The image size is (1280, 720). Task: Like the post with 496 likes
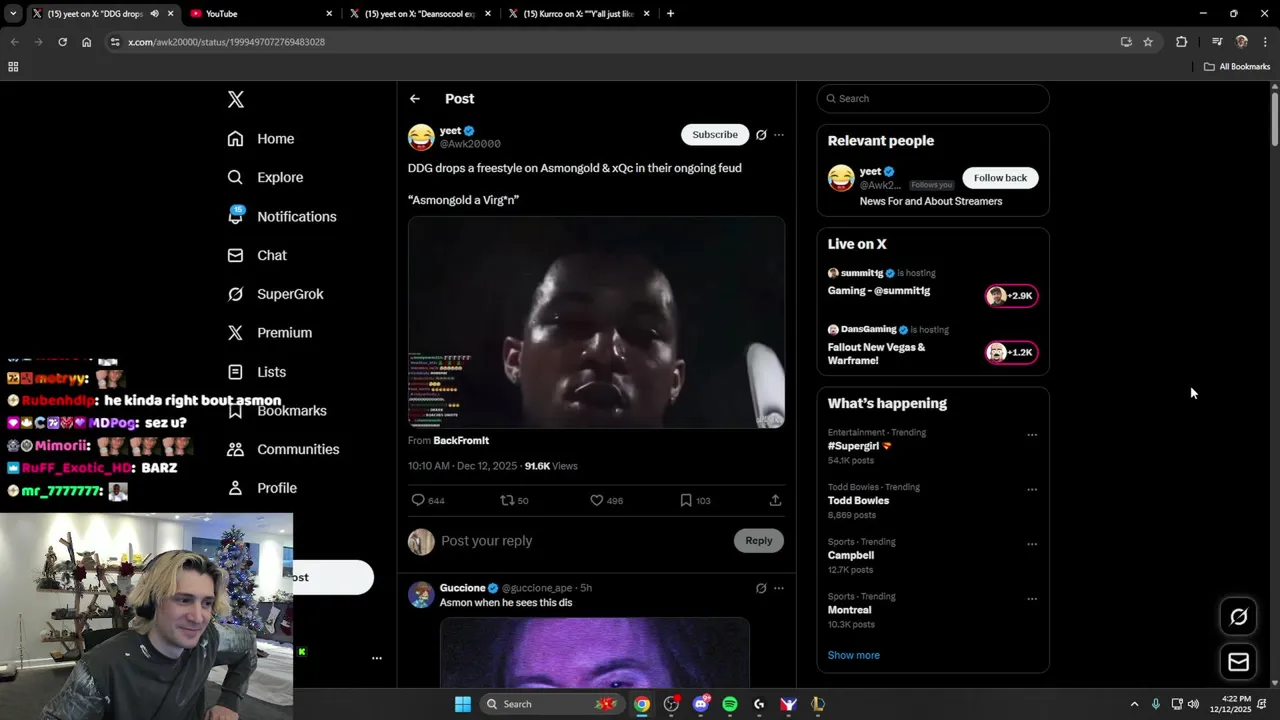click(606, 500)
